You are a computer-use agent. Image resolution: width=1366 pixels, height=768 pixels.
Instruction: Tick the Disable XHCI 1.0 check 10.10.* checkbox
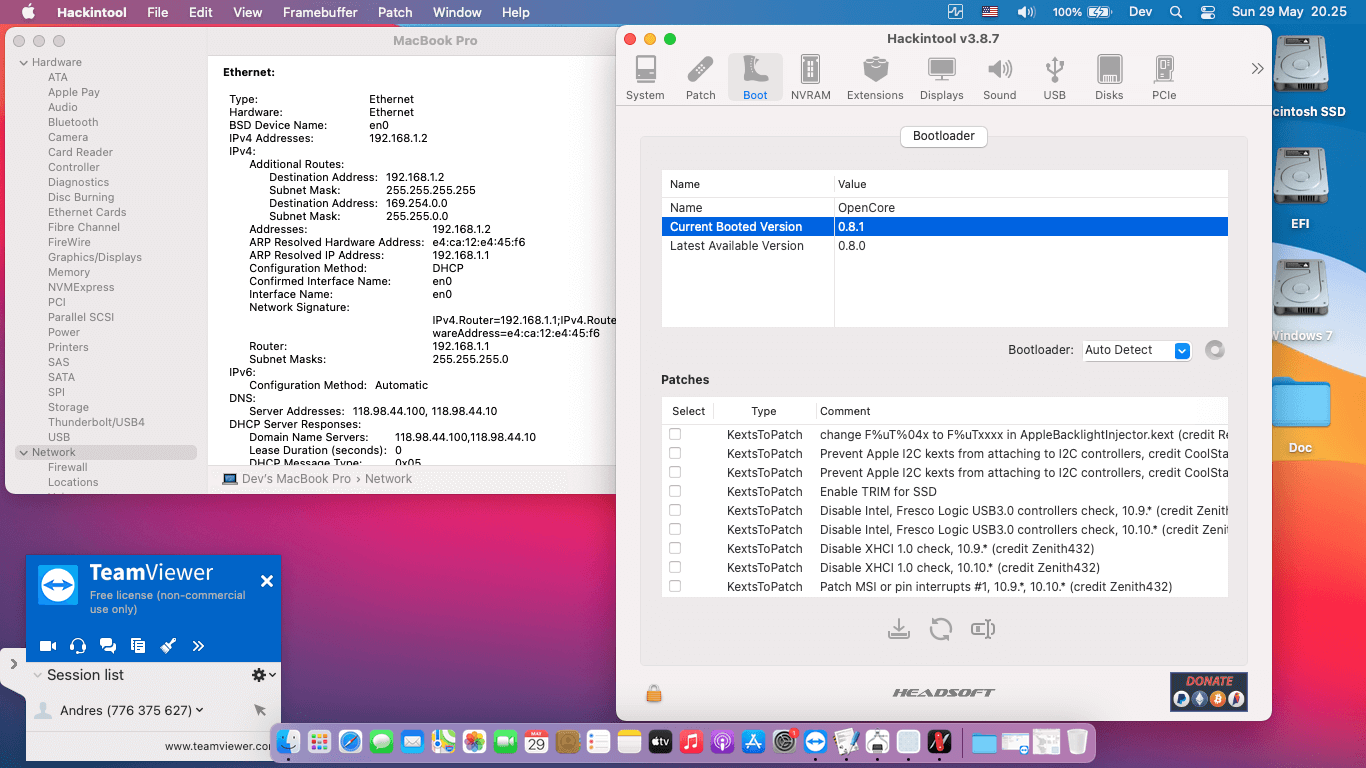(x=675, y=567)
